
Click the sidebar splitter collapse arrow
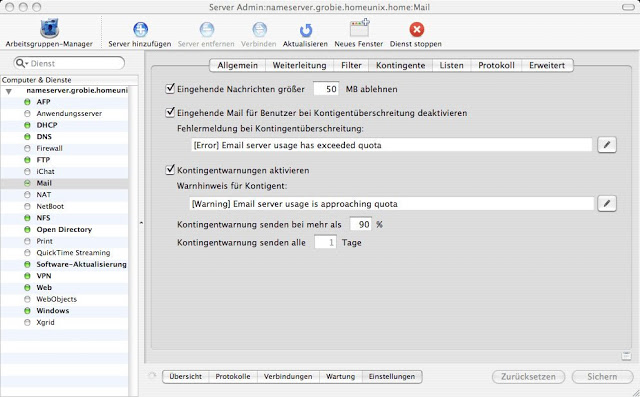(141, 223)
